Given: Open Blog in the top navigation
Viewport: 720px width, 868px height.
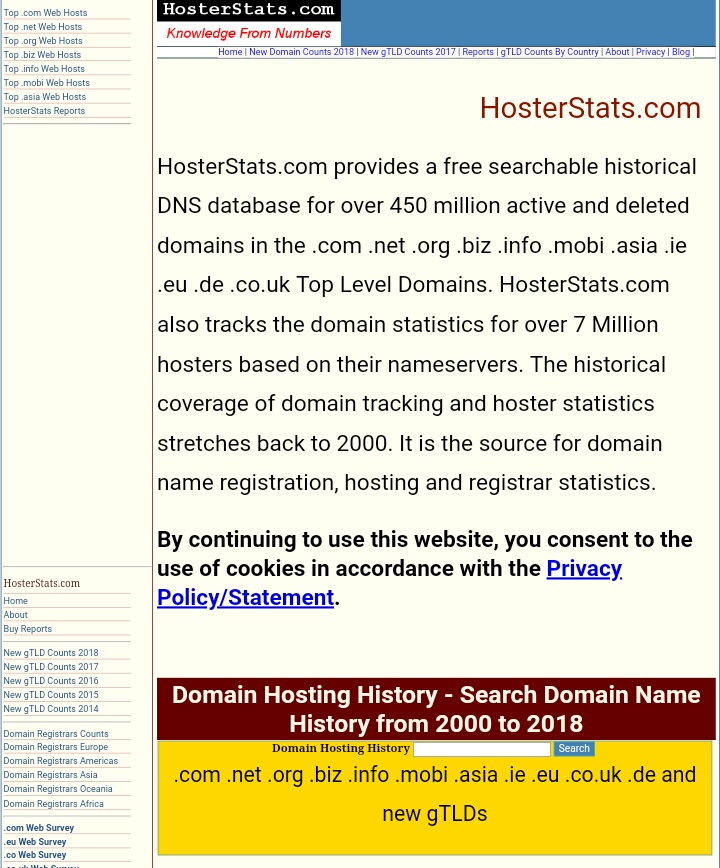Looking at the screenshot, I should pyautogui.click(x=681, y=51).
